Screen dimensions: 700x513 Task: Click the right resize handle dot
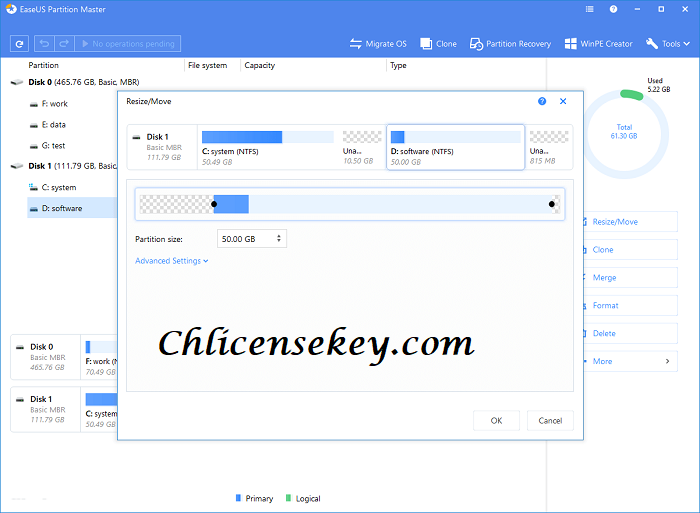pos(552,204)
